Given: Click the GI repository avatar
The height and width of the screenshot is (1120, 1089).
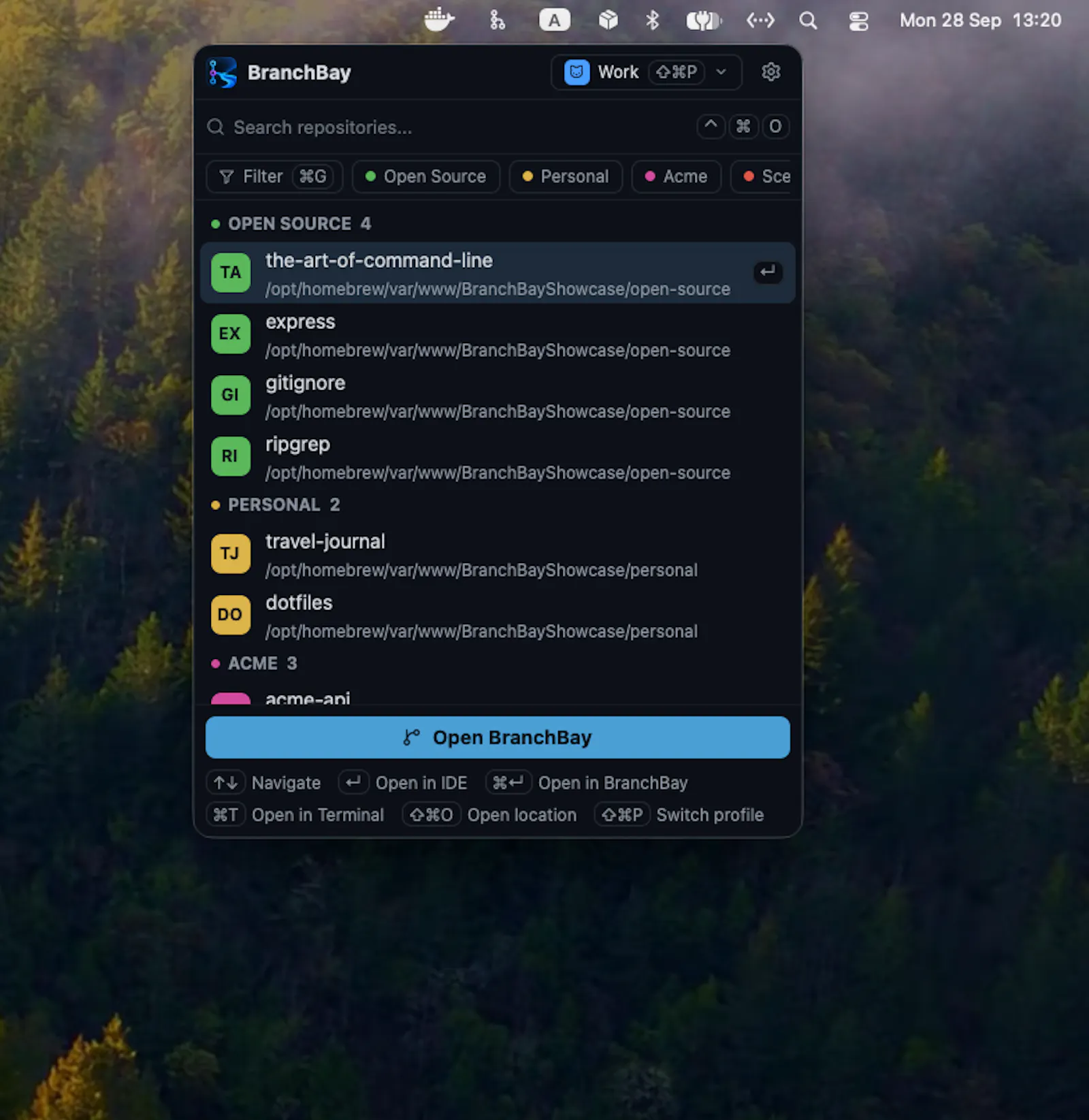Looking at the screenshot, I should (x=231, y=396).
